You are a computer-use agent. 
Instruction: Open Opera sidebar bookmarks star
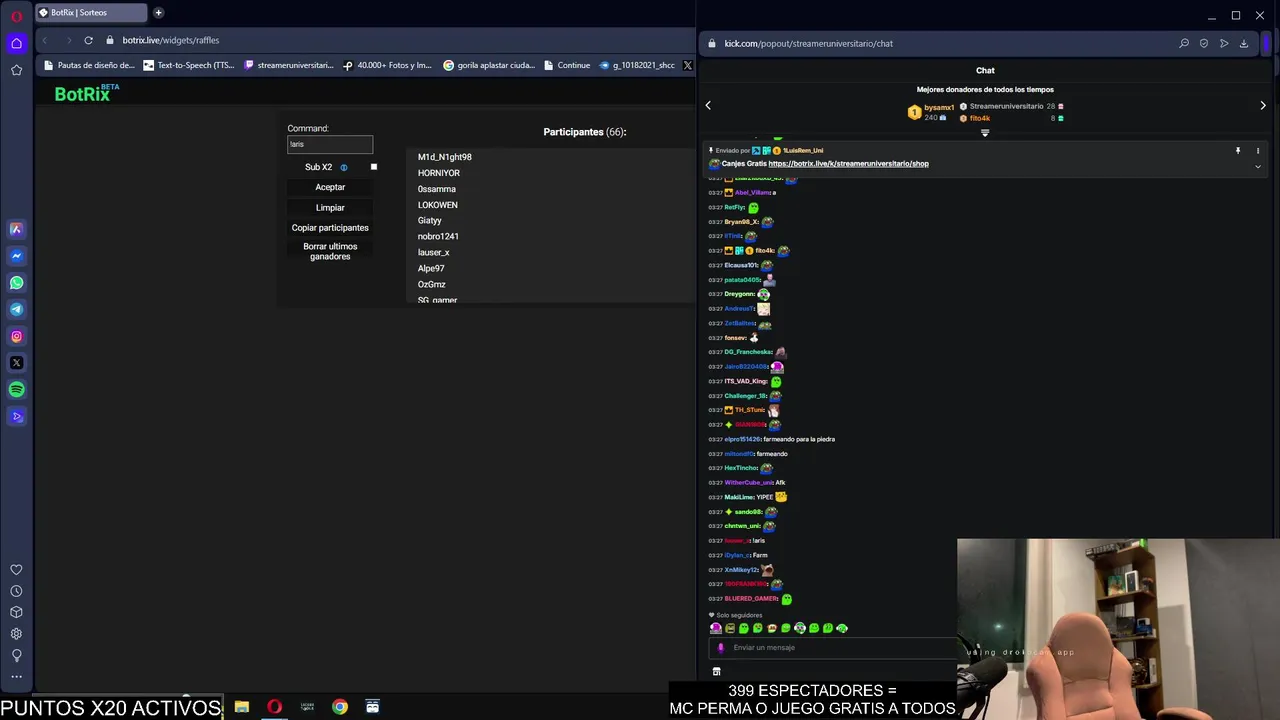[16, 70]
